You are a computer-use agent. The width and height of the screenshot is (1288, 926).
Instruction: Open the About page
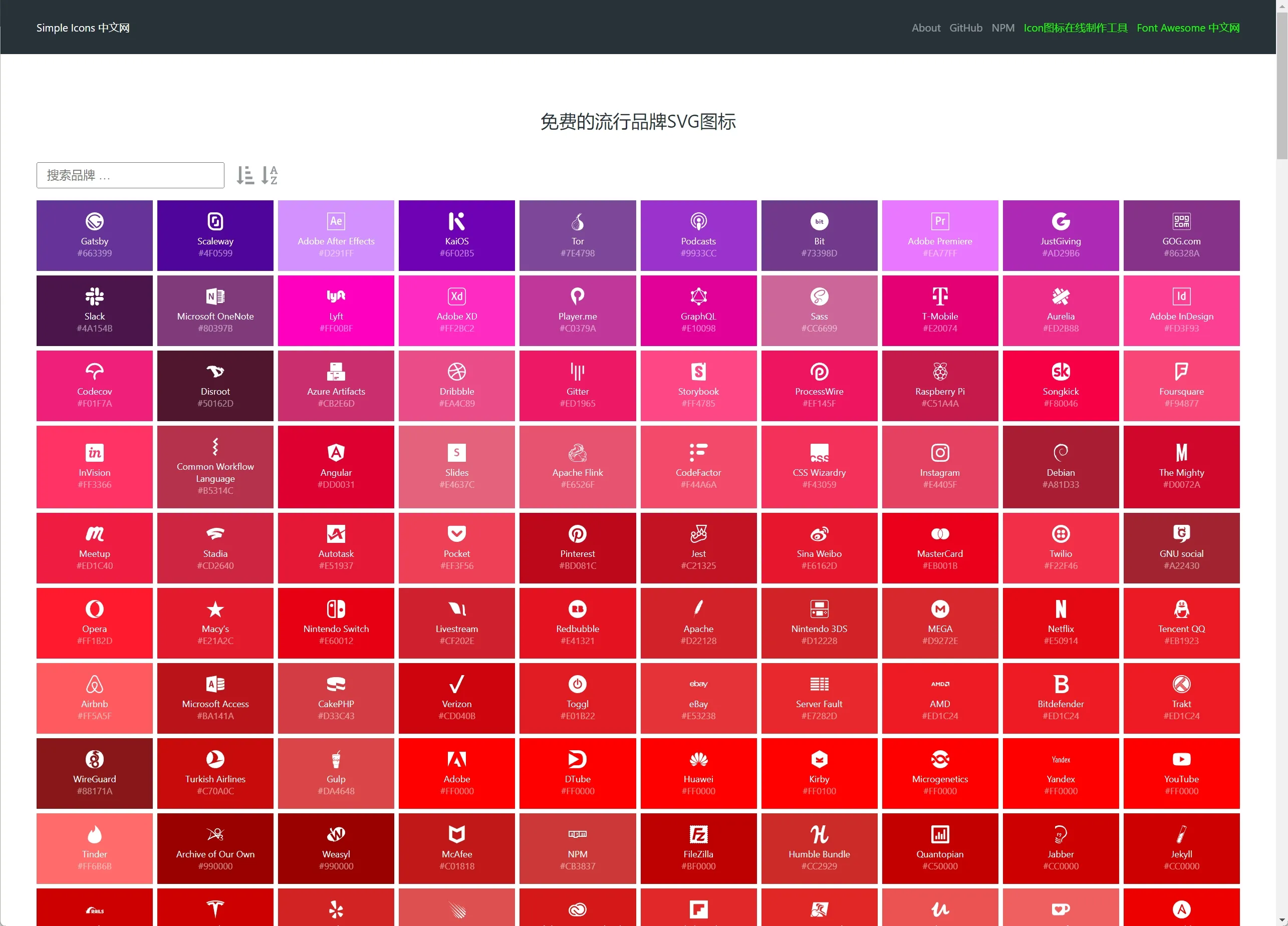pyautogui.click(x=926, y=28)
